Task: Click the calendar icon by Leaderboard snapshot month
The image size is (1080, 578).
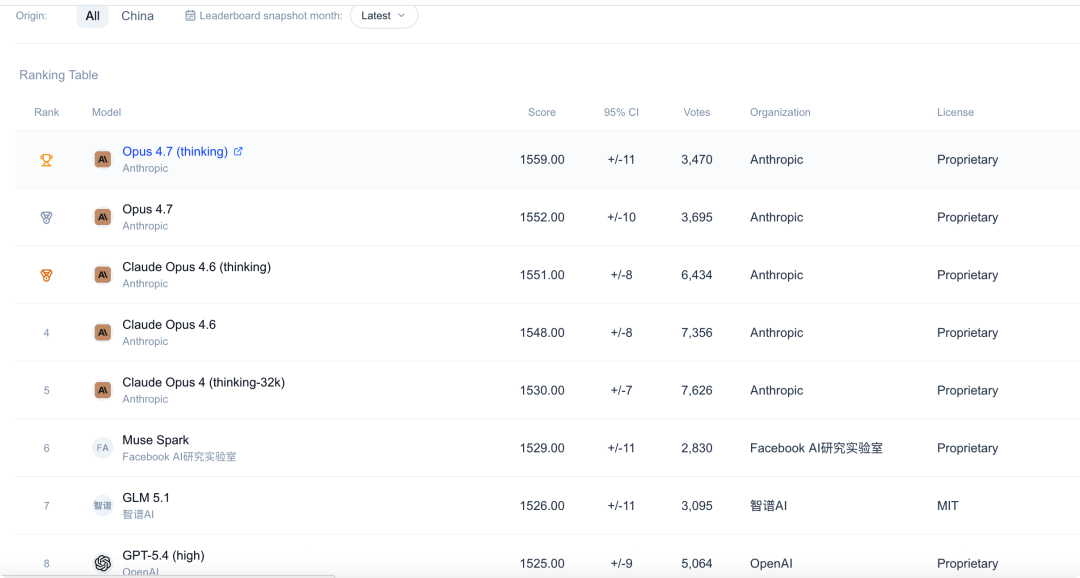Action: click(x=190, y=16)
